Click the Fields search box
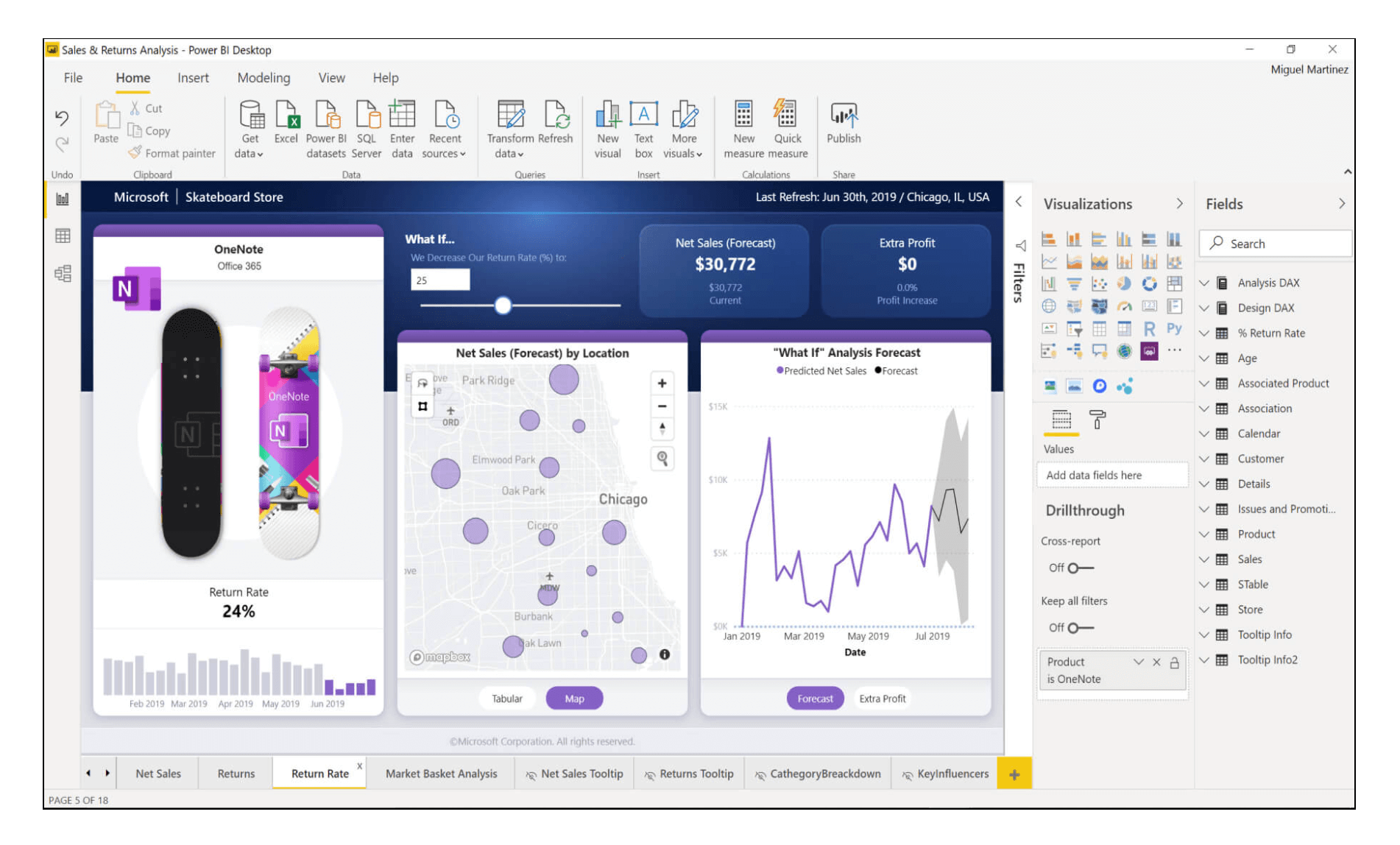Image resolution: width=1400 pixels, height=845 pixels. 1275,244
